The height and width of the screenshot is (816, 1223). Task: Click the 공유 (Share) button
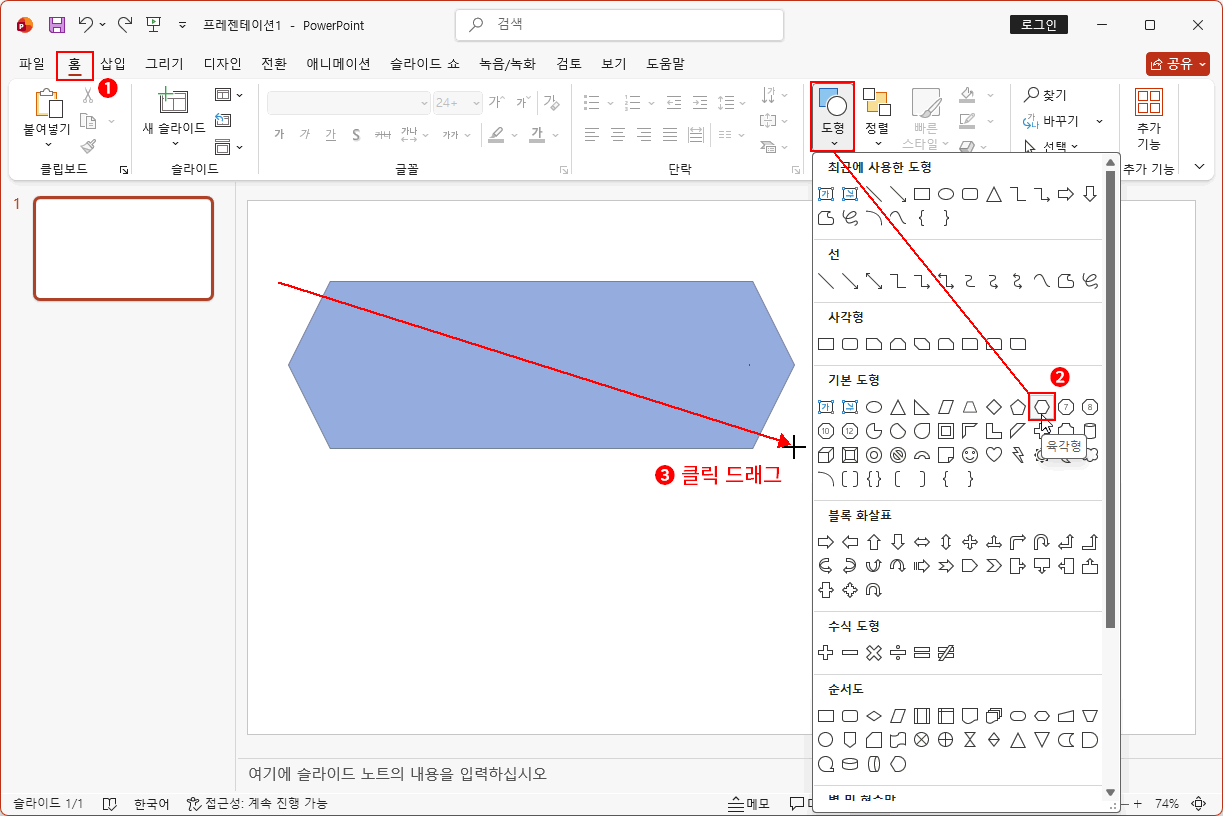pyautogui.click(x=1177, y=63)
